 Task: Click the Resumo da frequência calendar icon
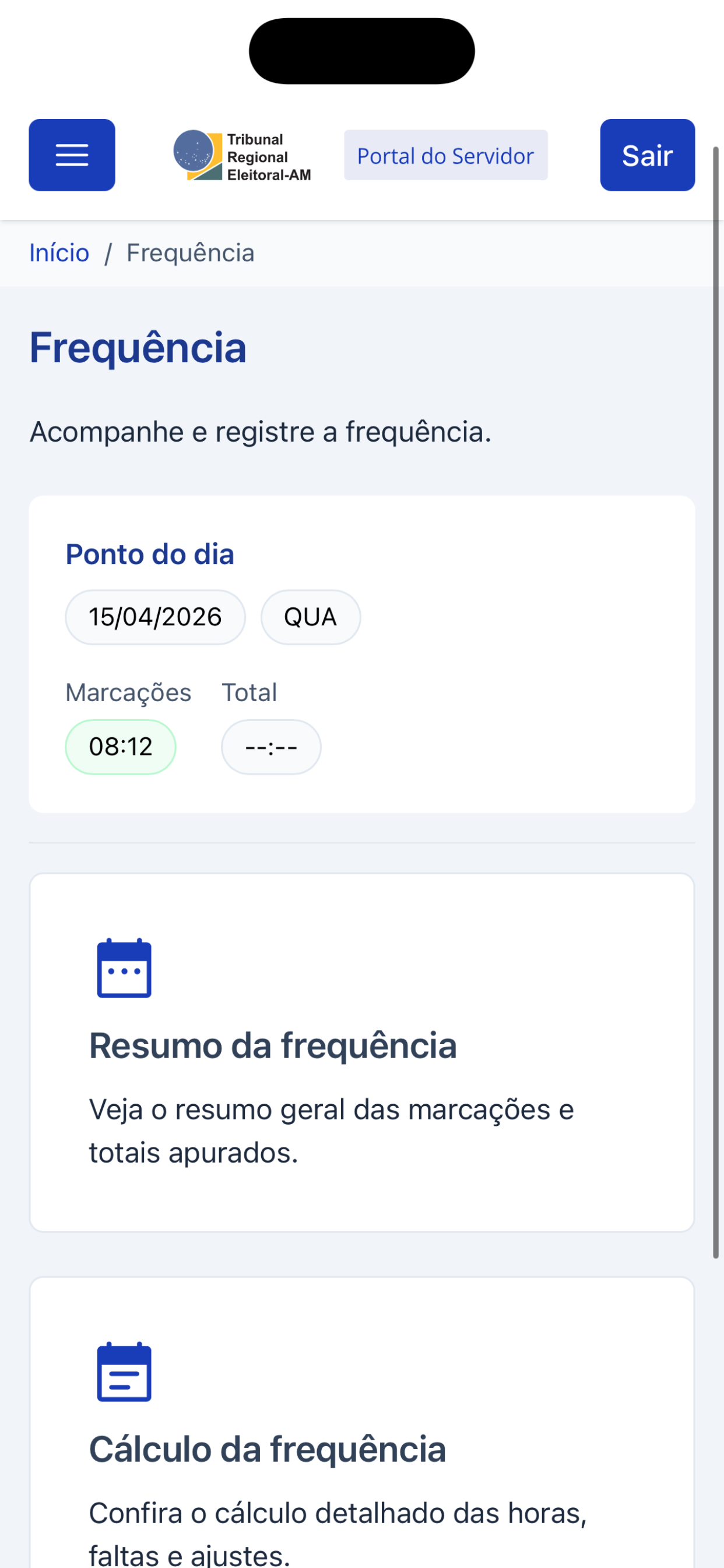124,968
